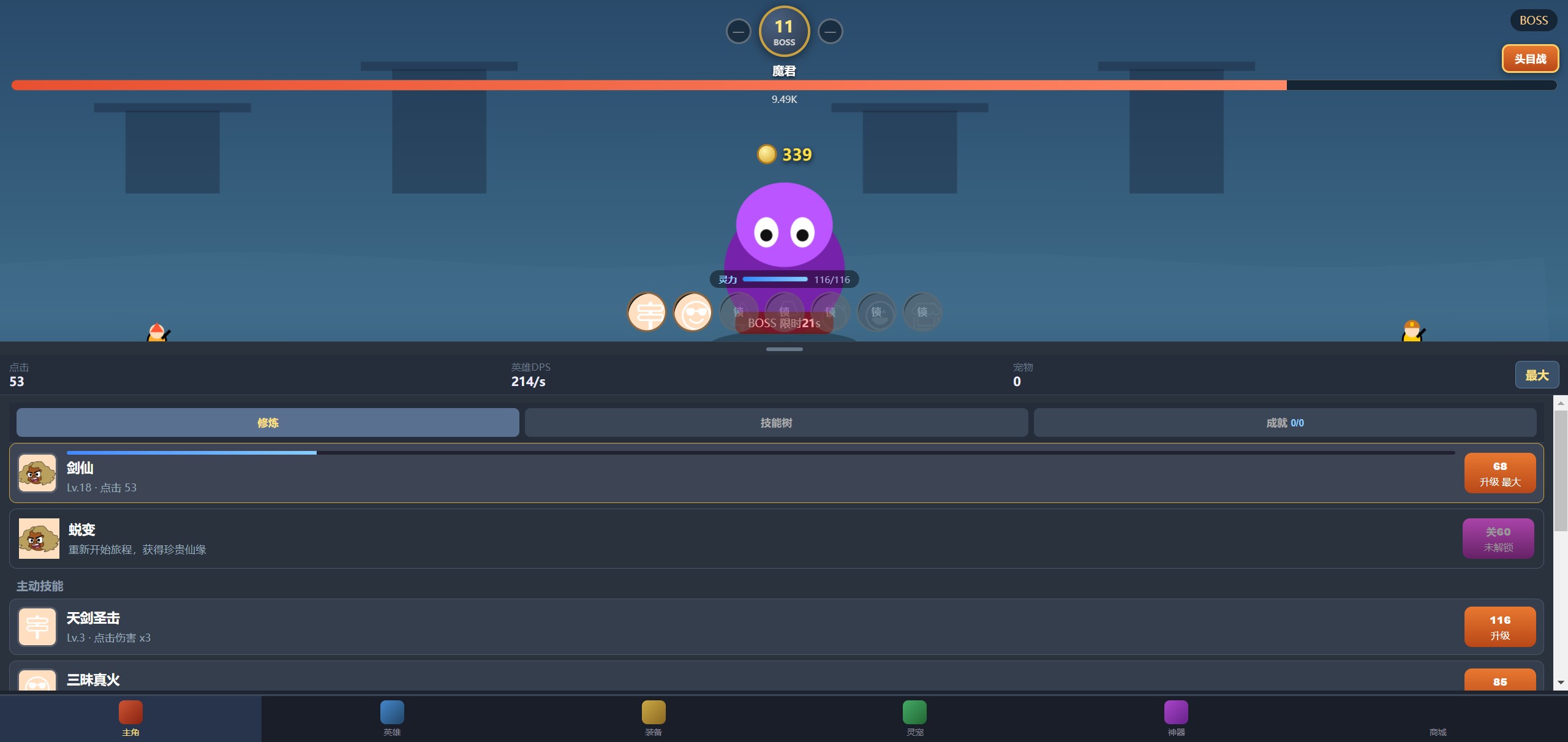Click the 主动技能 section heading
The image size is (1568, 742).
coord(40,586)
